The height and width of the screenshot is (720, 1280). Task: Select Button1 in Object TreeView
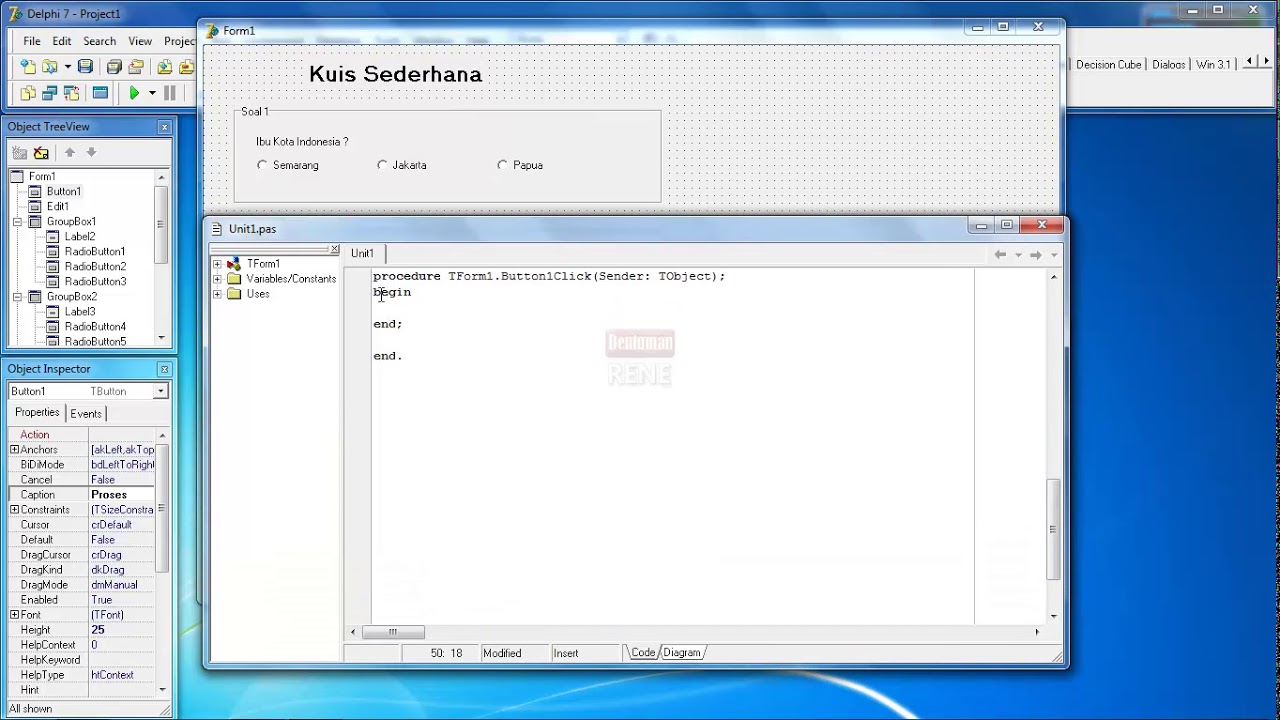coord(64,191)
